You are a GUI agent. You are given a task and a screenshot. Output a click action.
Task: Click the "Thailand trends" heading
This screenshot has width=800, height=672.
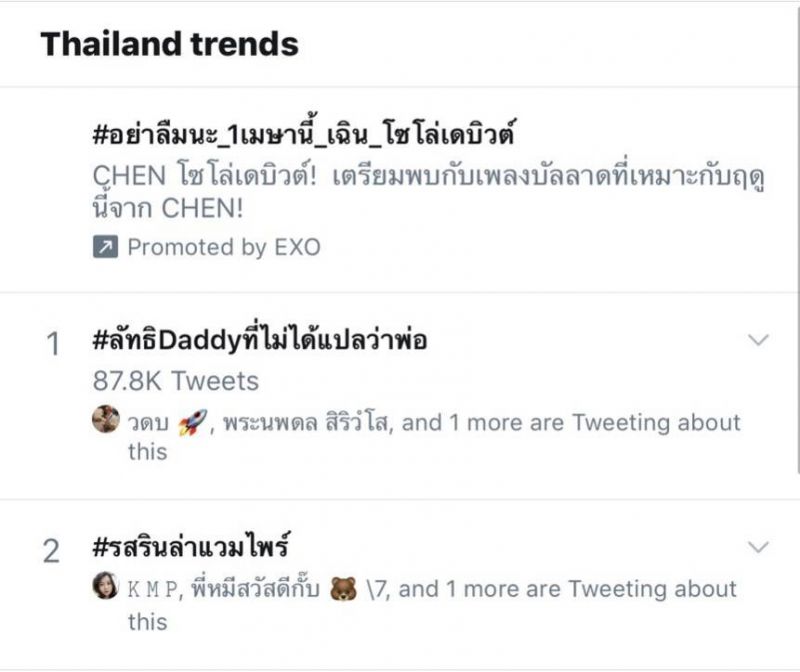point(169,44)
